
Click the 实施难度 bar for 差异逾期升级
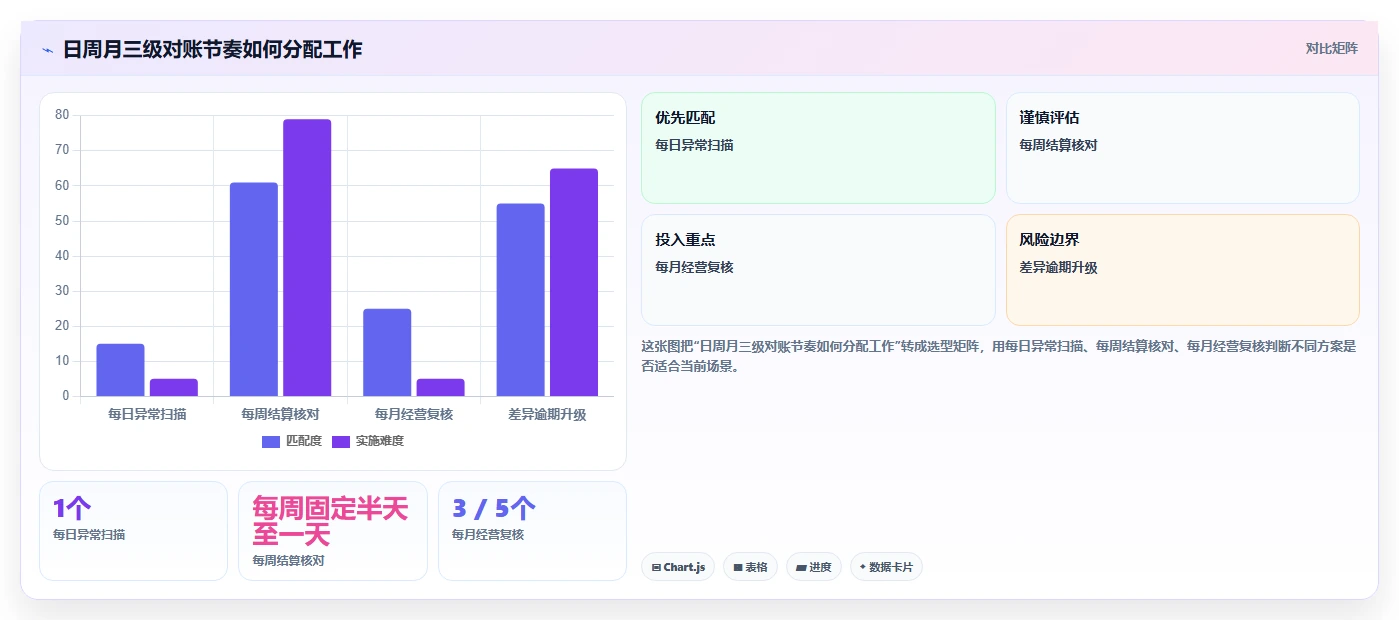click(574, 282)
